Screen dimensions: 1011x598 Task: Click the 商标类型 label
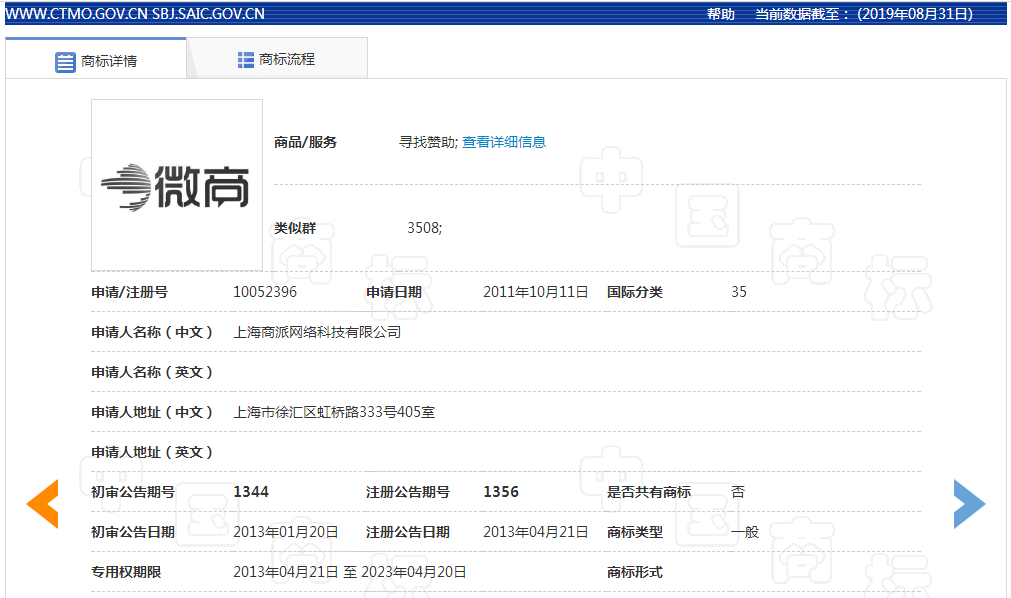point(634,532)
